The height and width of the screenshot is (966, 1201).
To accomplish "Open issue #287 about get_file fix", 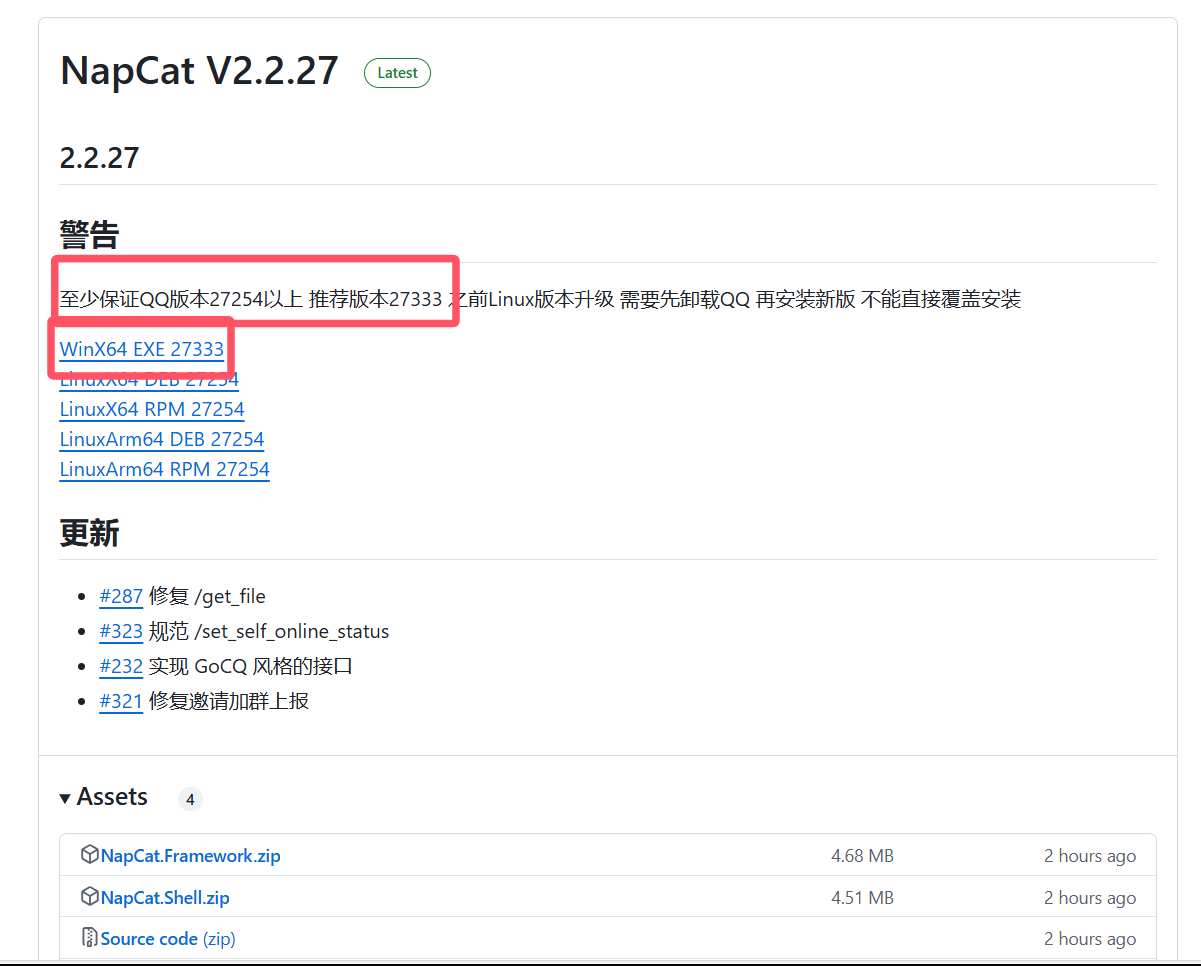I will tap(121, 596).
